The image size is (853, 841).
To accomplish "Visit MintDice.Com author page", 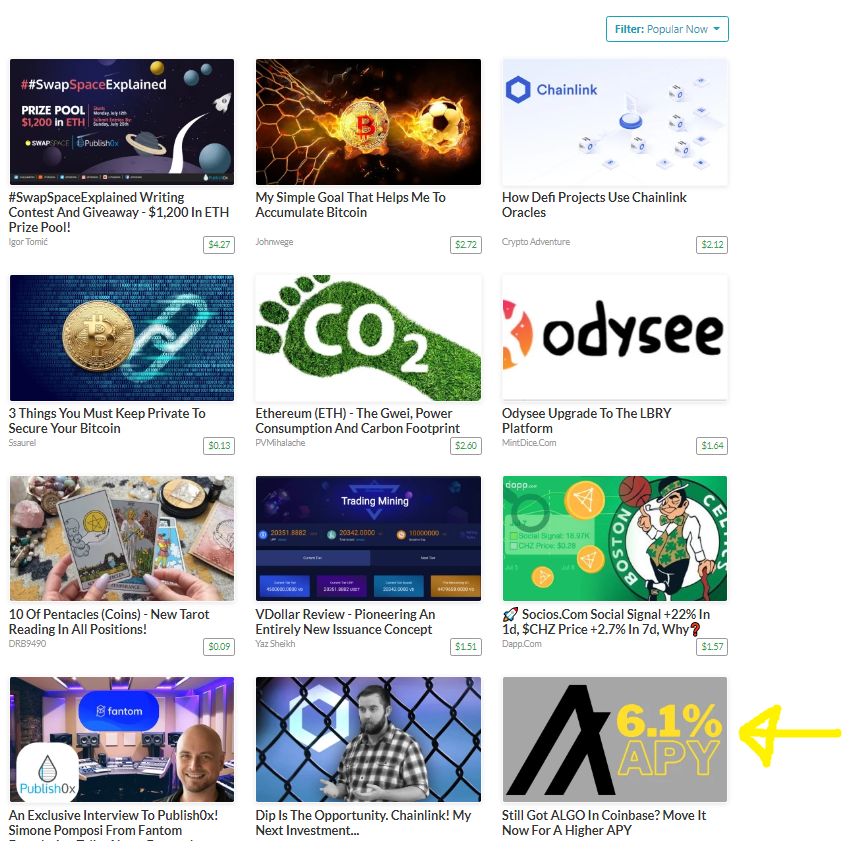I will (529, 443).
